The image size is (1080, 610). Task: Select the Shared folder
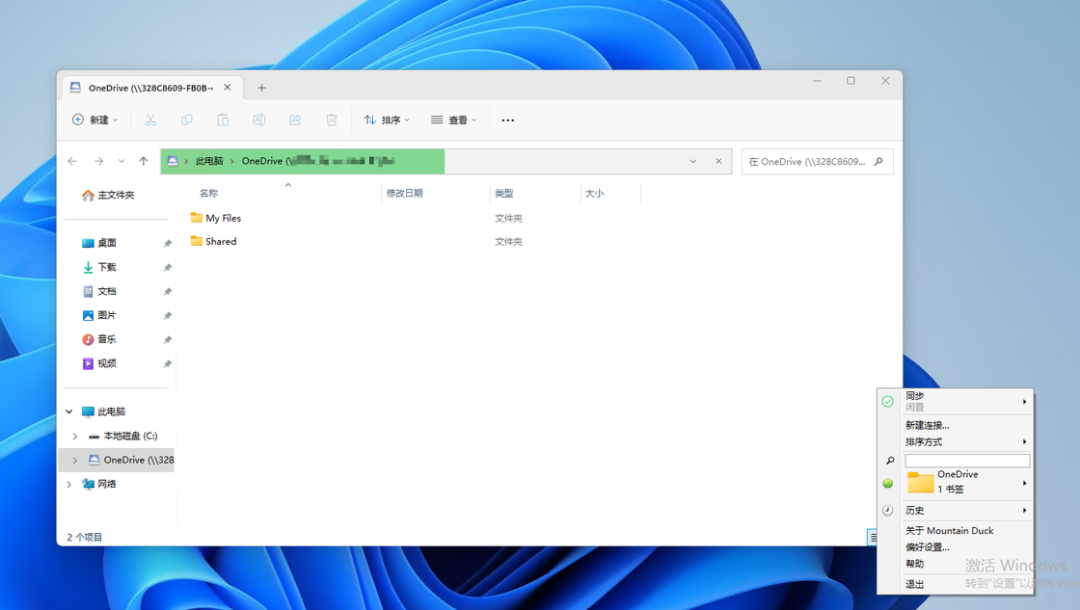214,242
